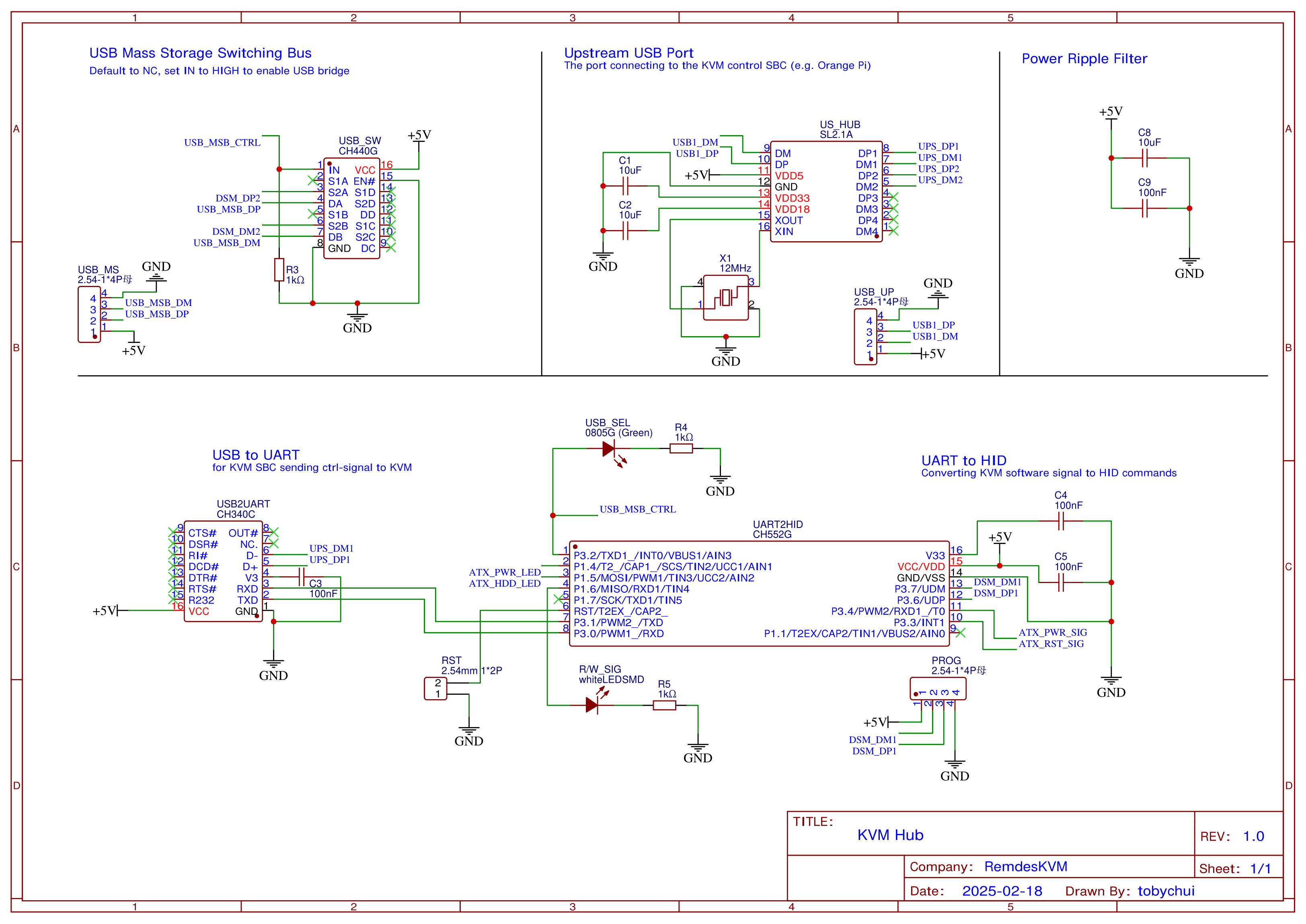The width and height of the screenshot is (1306, 924).
Task: Click resistor R3 symbol body
Action: pyautogui.click(x=279, y=270)
